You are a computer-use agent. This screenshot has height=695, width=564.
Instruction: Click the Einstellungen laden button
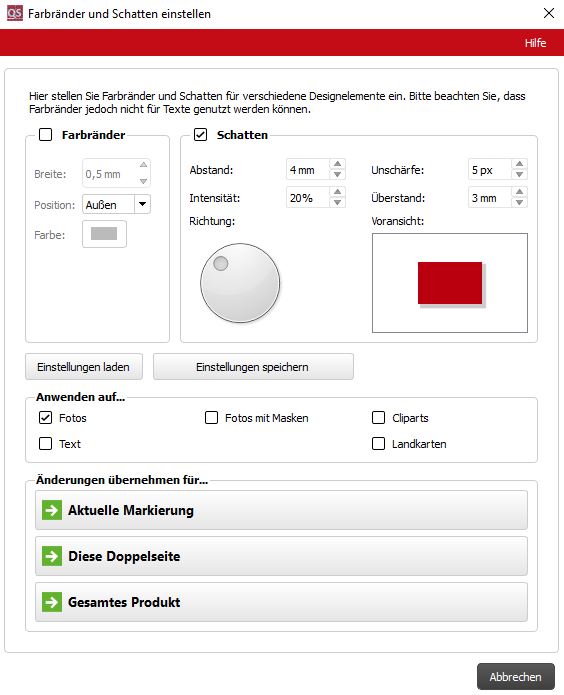[x=84, y=367]
